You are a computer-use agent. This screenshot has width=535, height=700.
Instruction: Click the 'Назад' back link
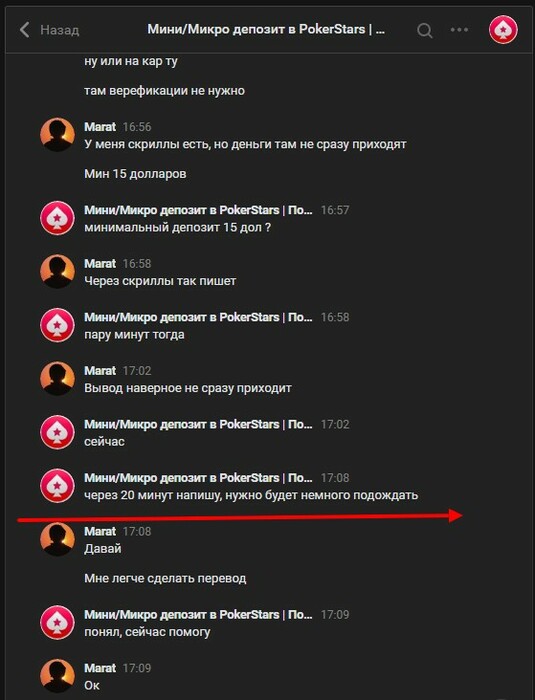click(x=59, y=30)
